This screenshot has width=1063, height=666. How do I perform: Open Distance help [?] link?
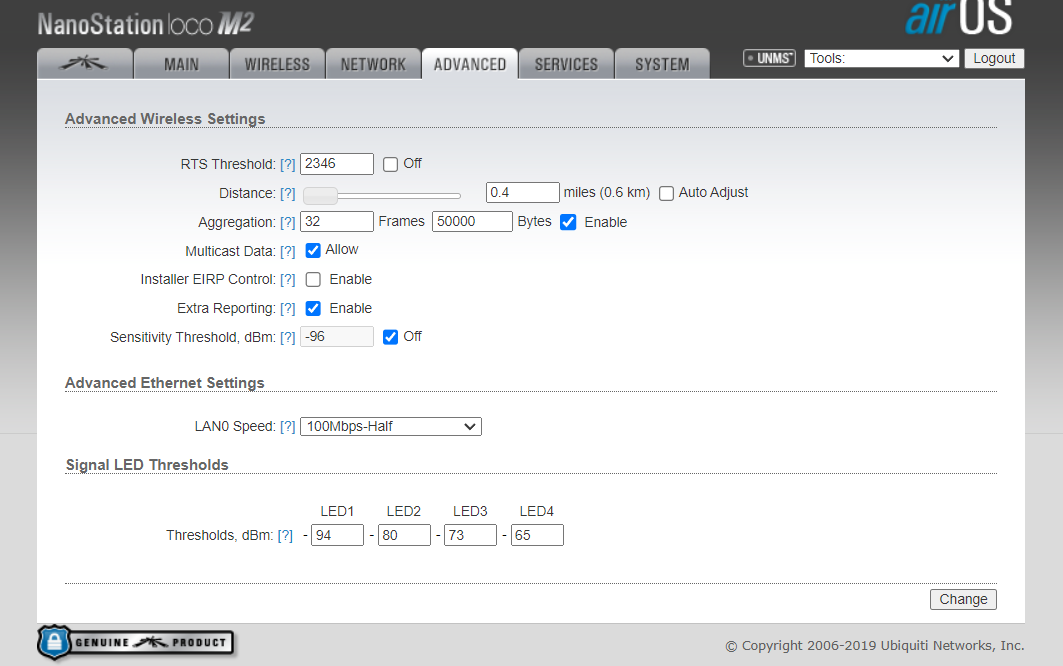(x=288, y=193)
